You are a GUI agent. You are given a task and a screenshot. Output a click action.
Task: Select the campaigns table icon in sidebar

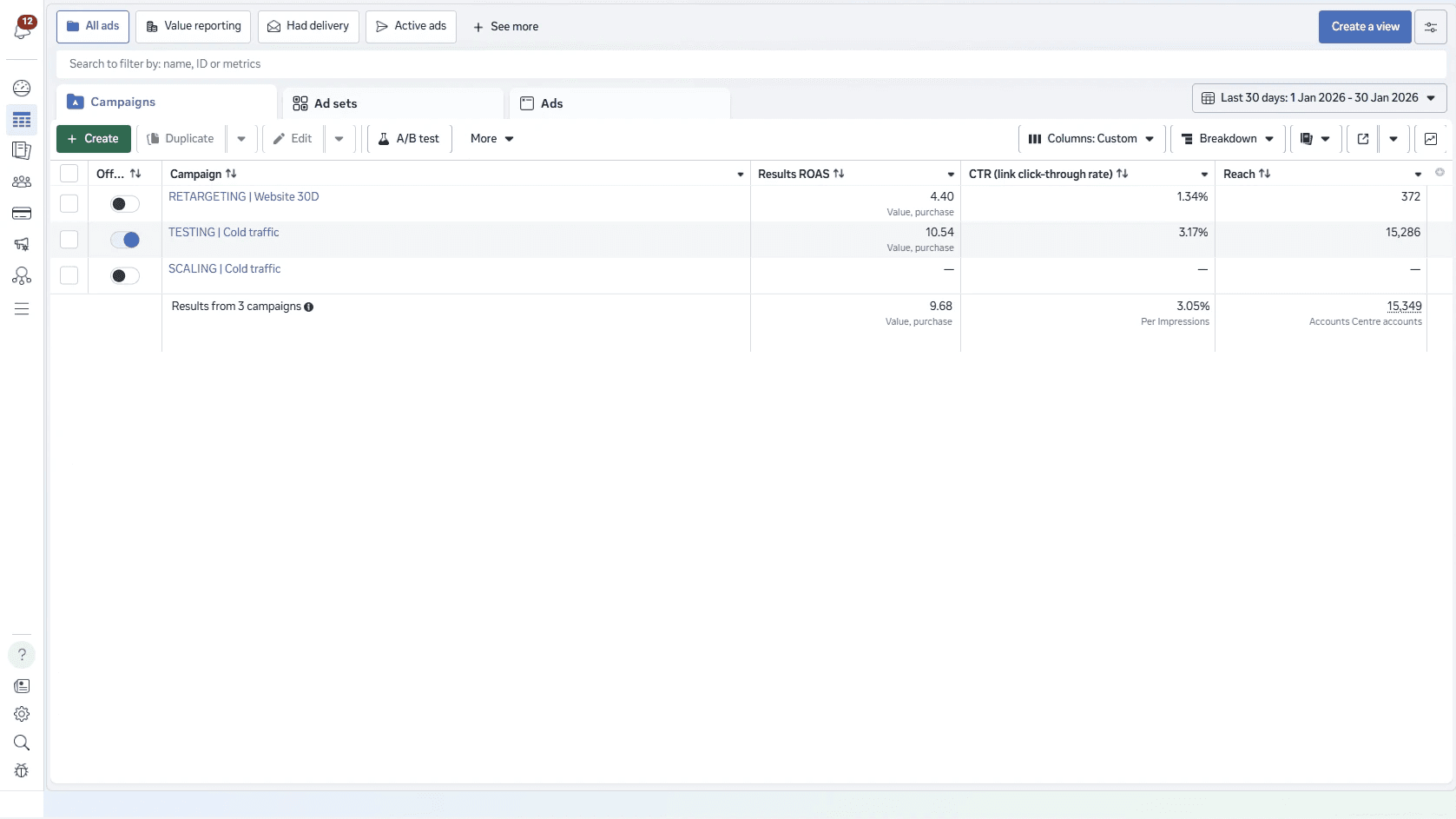[x=22, y=119]
